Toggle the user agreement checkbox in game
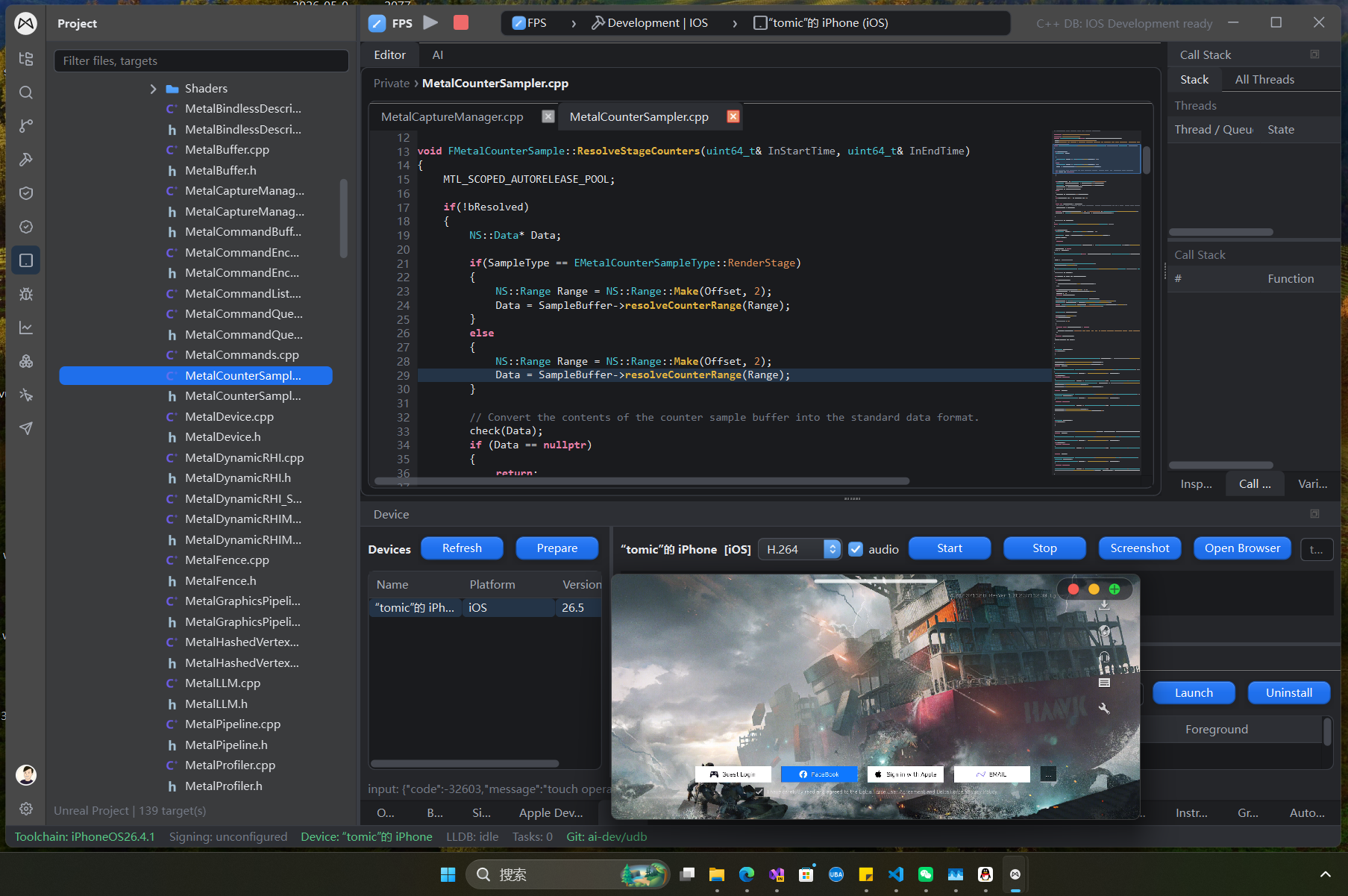Image resolution: width=1348 pixels, height=896 pixels. point(759,792)
